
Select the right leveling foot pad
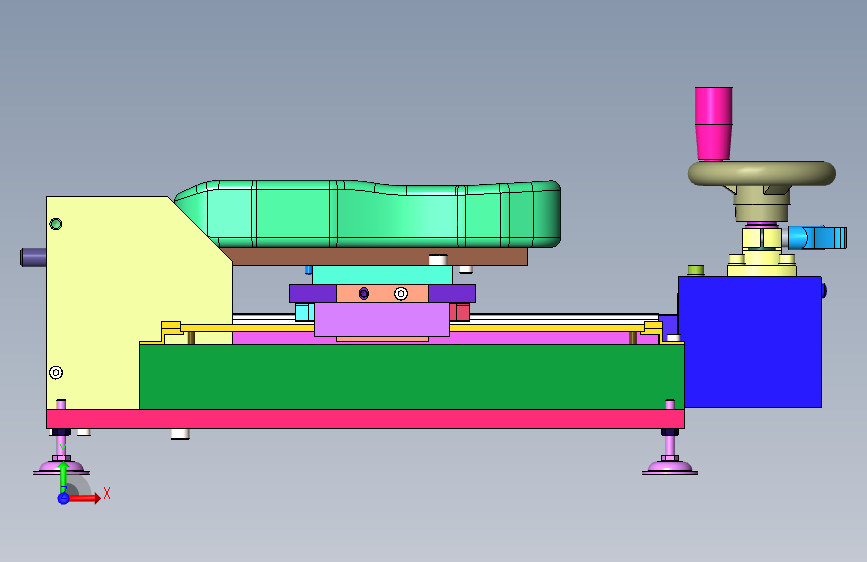coord(670,468)
